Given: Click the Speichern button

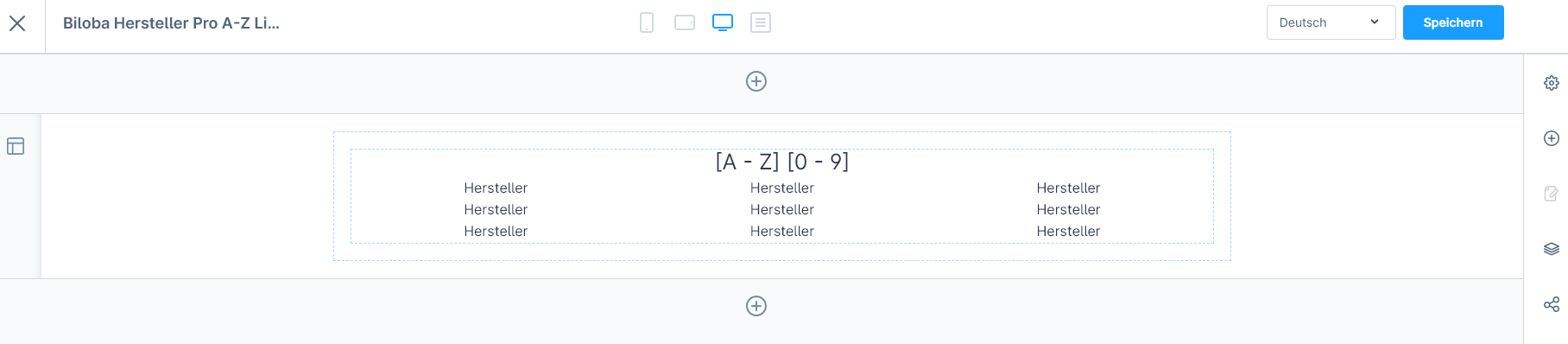Looking at the screenshot, I should [x=1453, y=22].
